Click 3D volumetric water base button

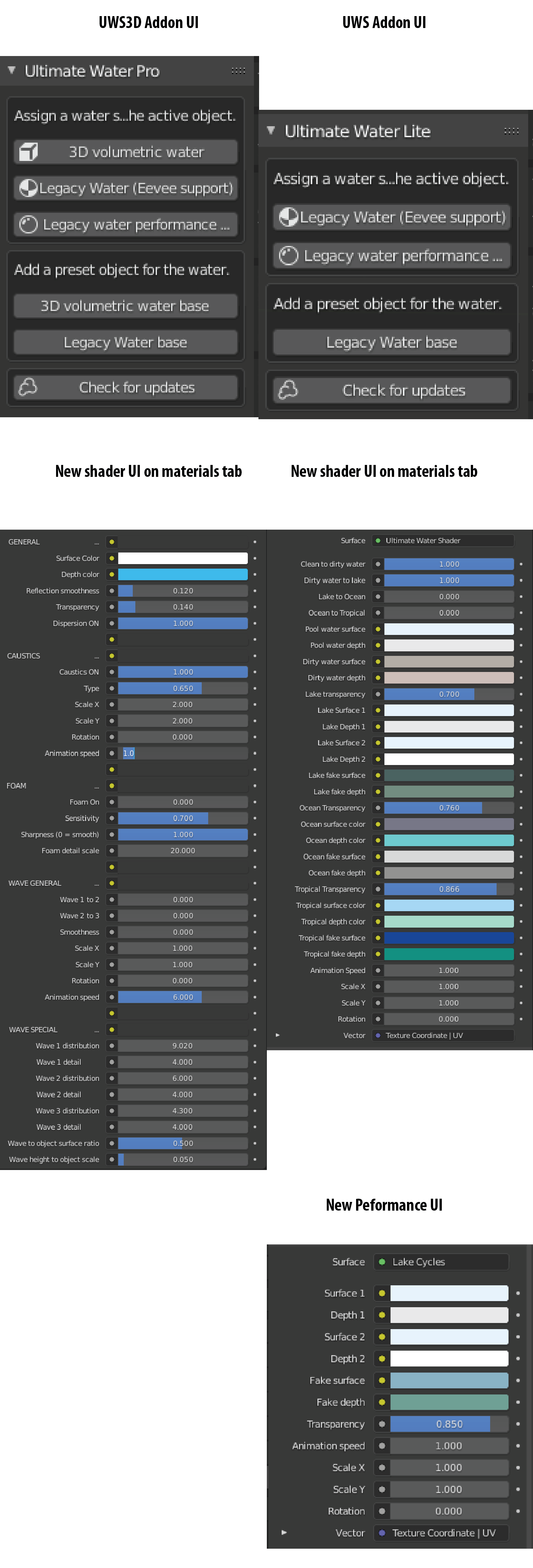click(x=125, y=306)
